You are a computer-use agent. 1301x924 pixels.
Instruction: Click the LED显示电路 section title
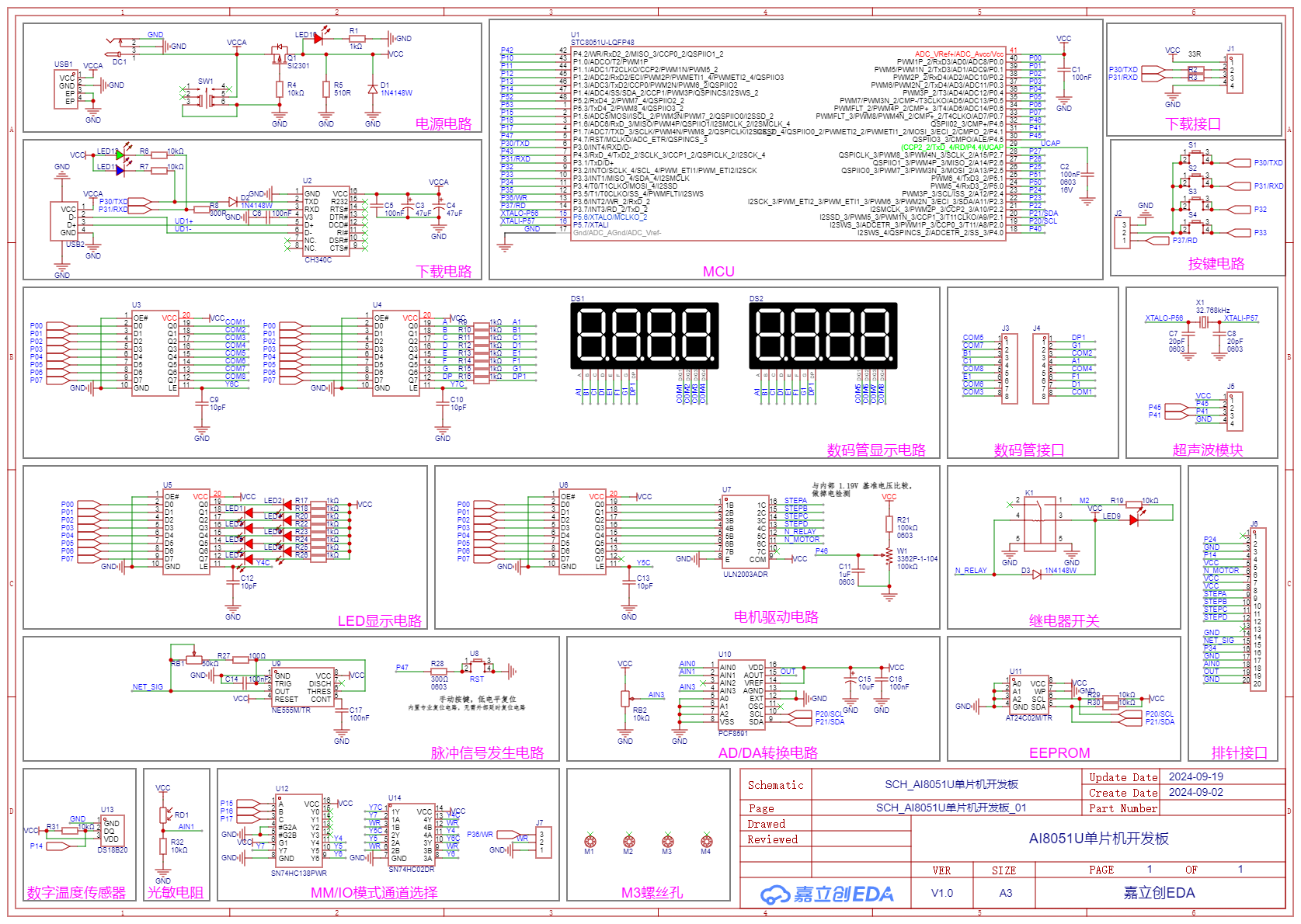tap(380, 620)
